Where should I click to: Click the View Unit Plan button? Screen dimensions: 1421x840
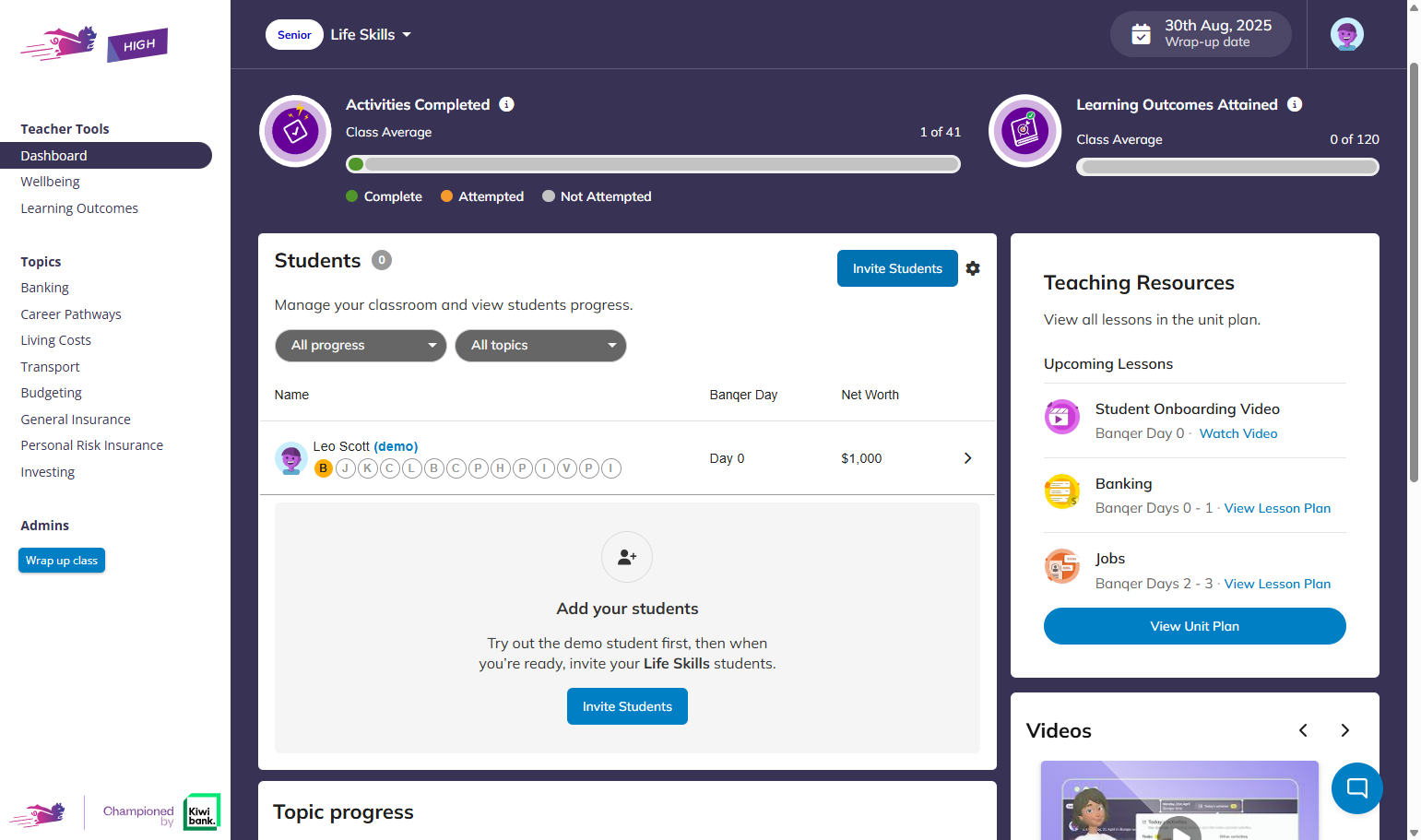click(1195, 626)
